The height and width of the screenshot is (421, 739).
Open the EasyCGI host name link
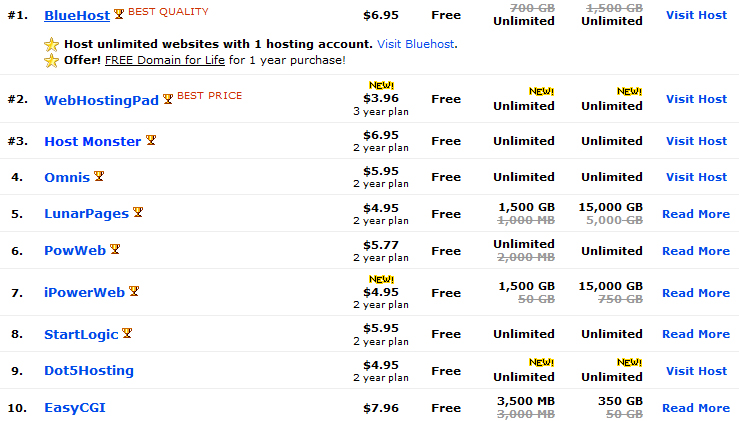75,408
